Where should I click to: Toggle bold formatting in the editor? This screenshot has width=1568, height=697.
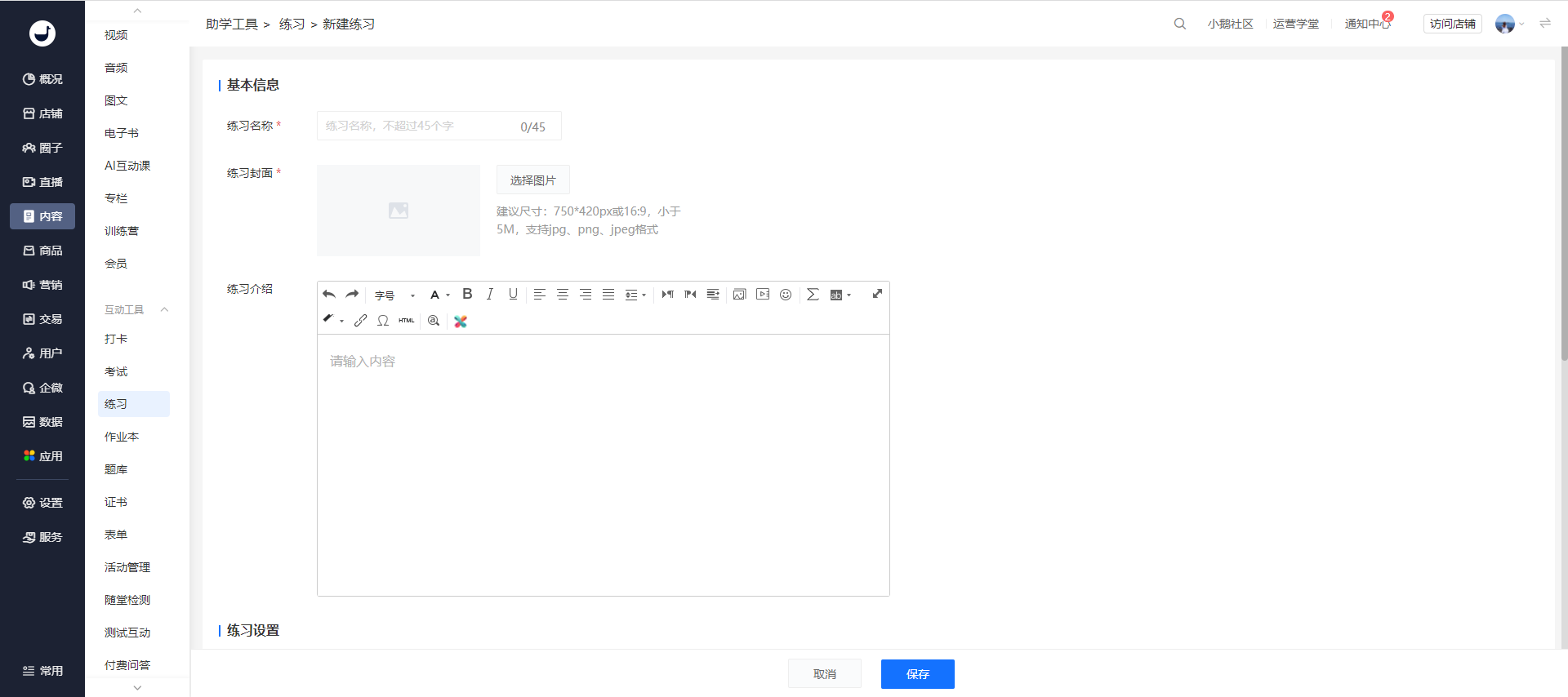click(467, 295)
